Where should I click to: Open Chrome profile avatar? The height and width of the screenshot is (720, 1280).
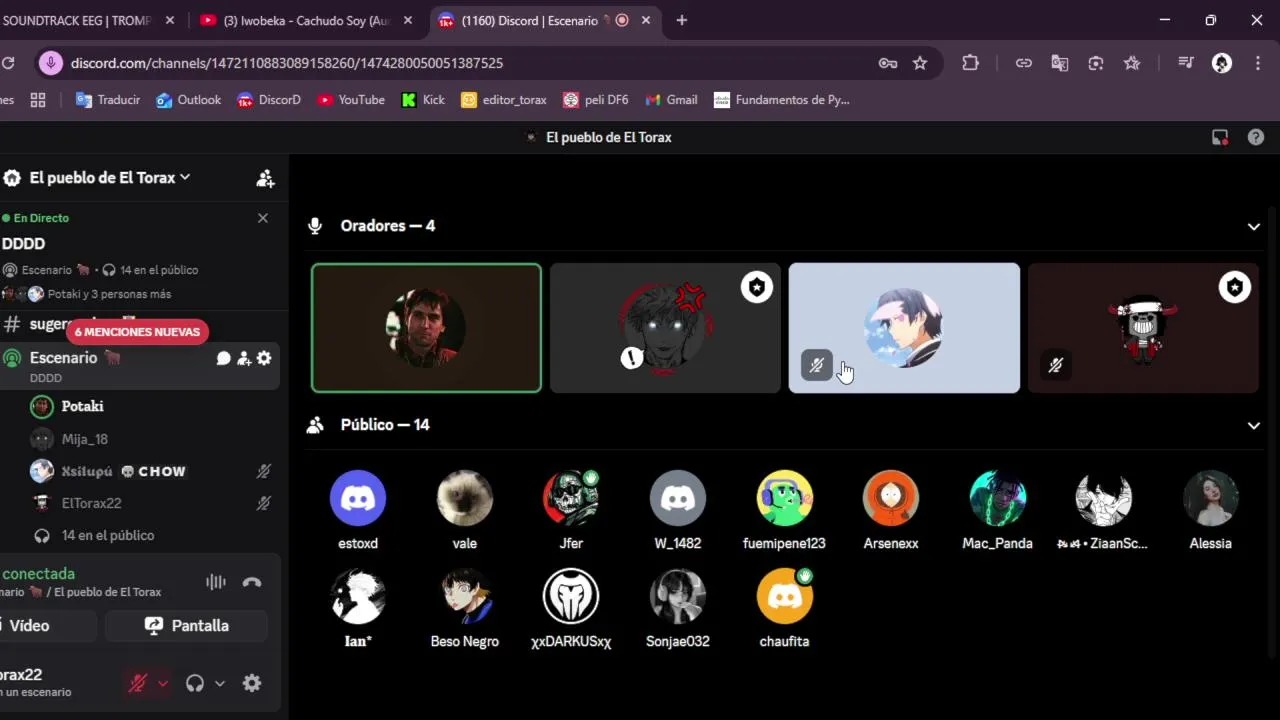[1222, 63]
